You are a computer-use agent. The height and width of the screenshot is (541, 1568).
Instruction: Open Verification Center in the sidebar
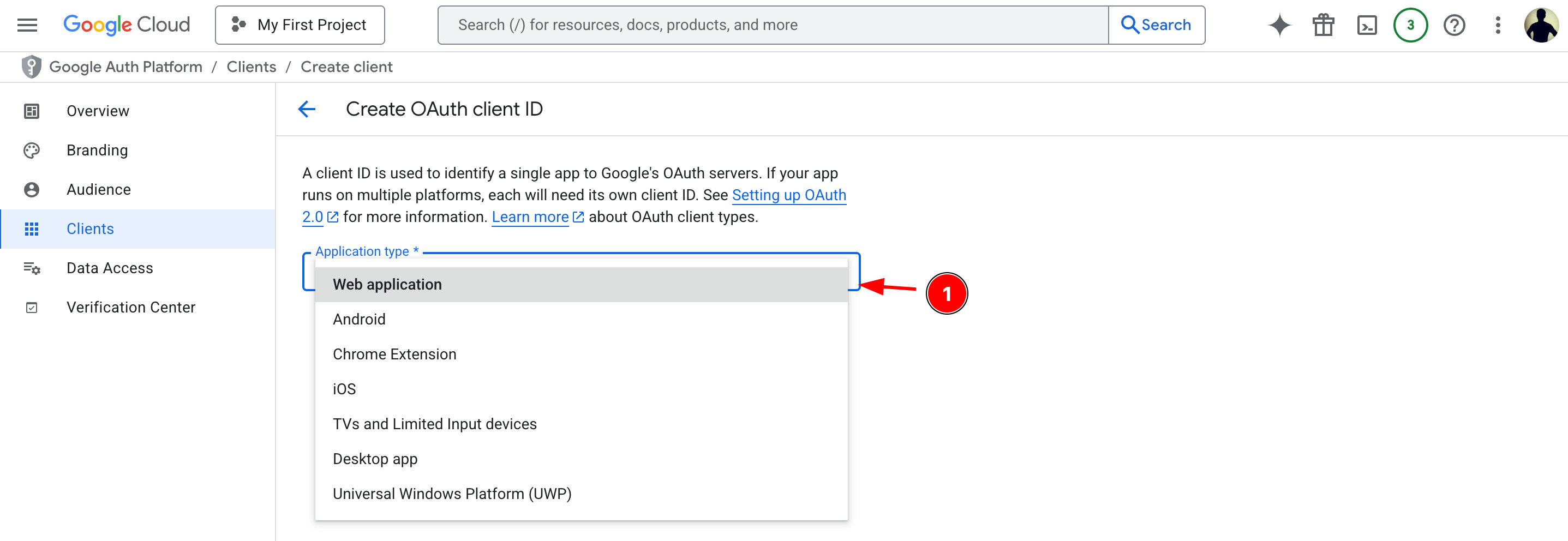tap(137, 308)
